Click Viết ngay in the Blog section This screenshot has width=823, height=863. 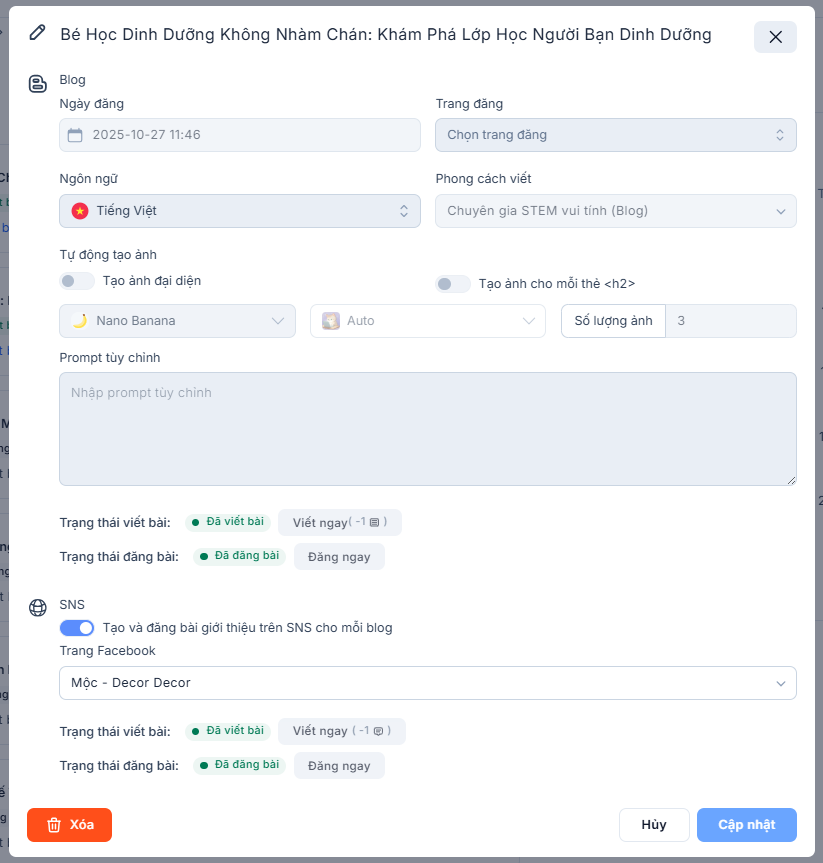(339, 522)
